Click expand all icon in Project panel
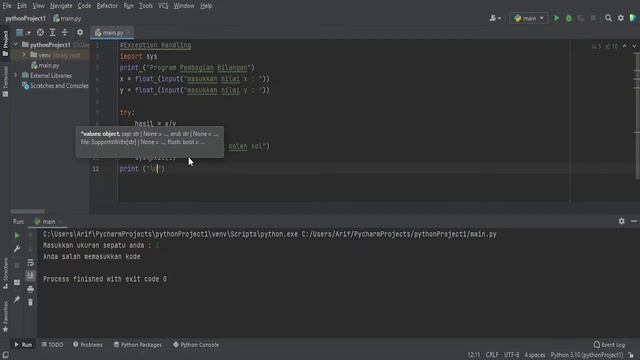Screen dimensions: 640x360 (52, 33)
